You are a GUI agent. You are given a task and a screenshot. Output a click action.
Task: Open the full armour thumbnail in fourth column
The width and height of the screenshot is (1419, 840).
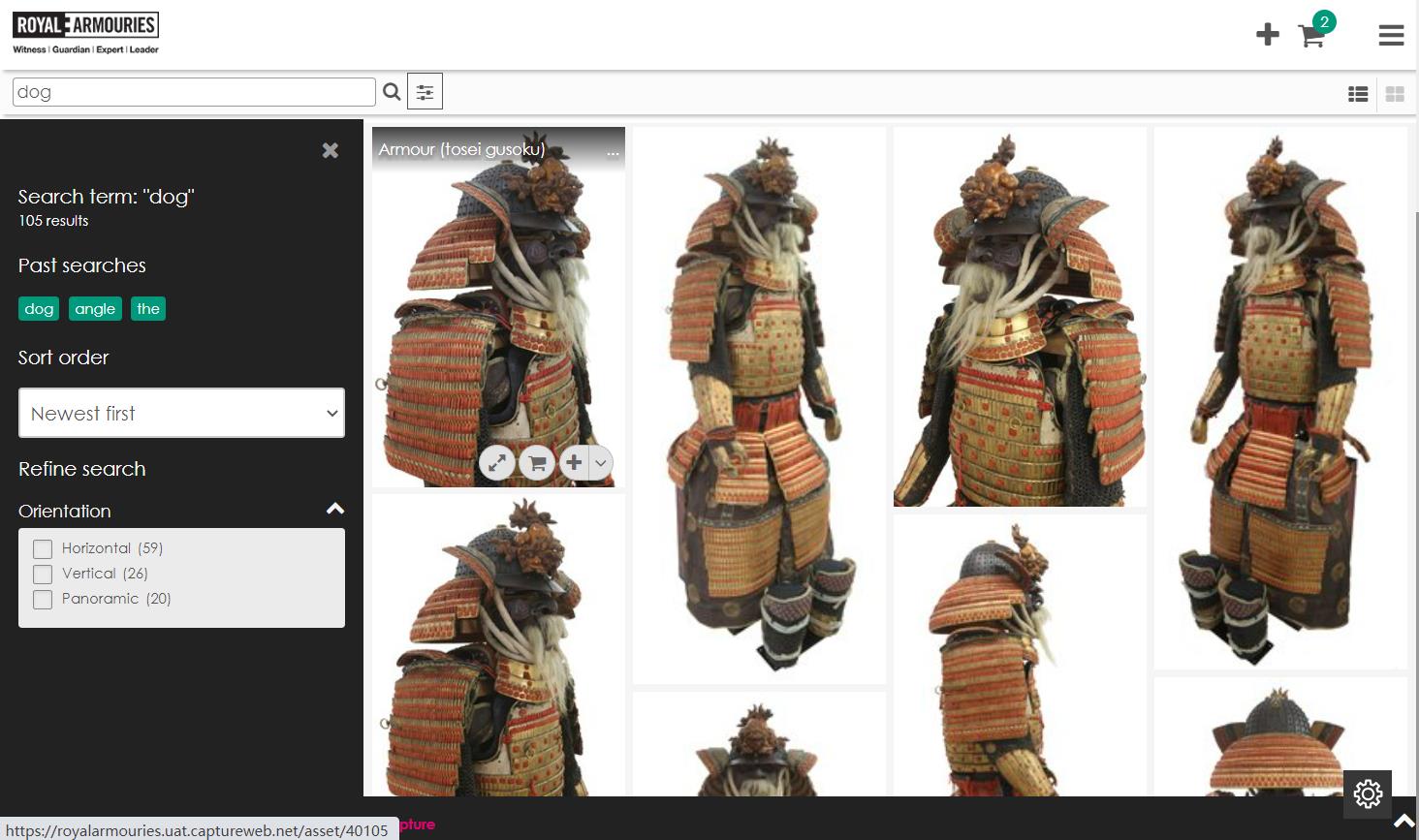pos(1280,398)
